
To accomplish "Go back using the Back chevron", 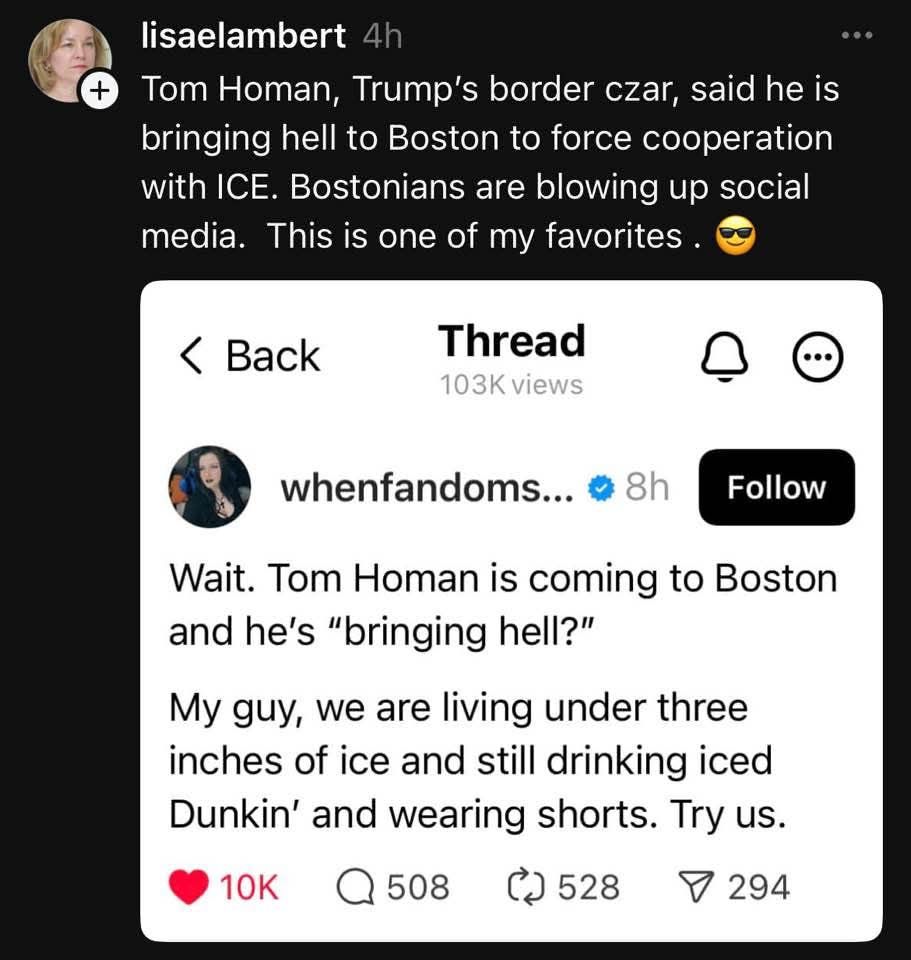I will coord(250,356).
